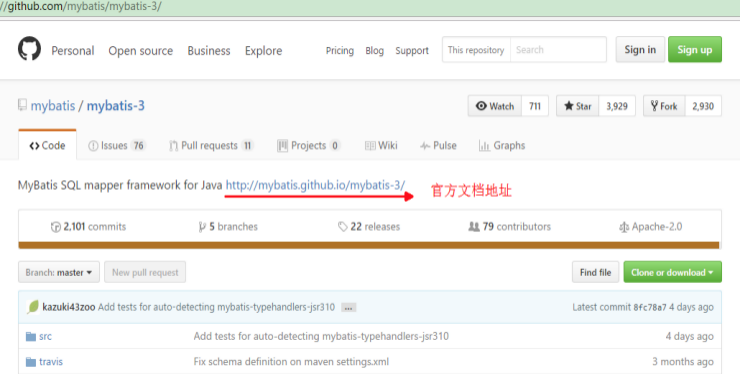Open the travis folder
The image size is (742, 376).
click(x=51, y=362)
